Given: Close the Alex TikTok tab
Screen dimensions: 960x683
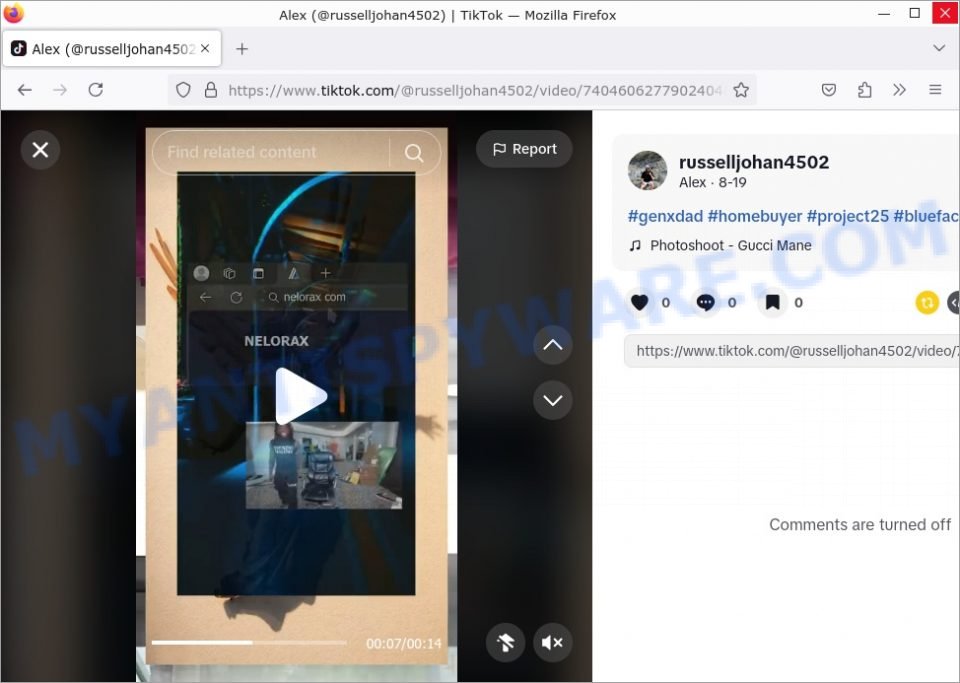Looking at the screenshot, I should 205,48.
